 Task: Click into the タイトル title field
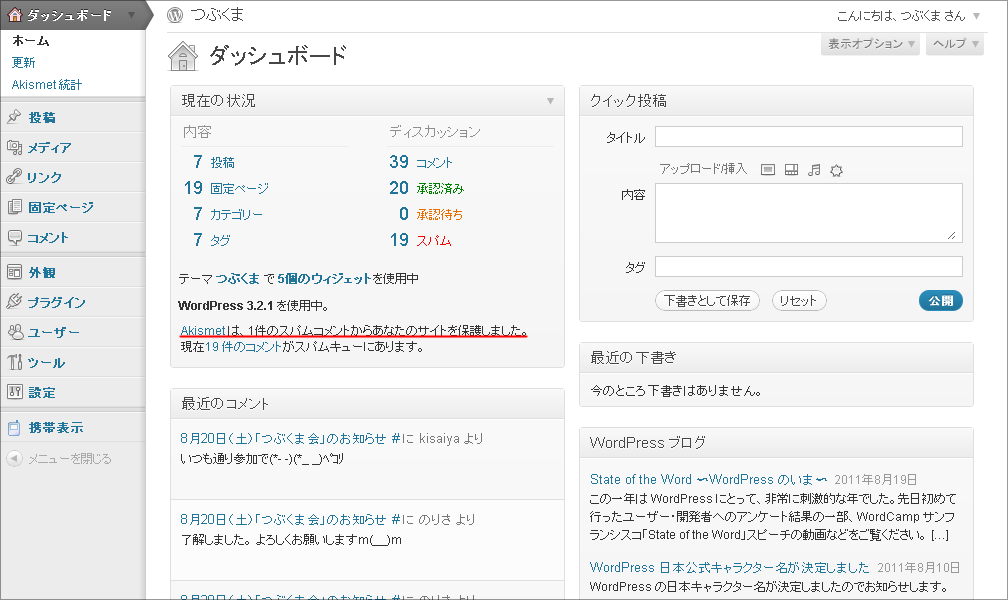click(x=809, y=136)
